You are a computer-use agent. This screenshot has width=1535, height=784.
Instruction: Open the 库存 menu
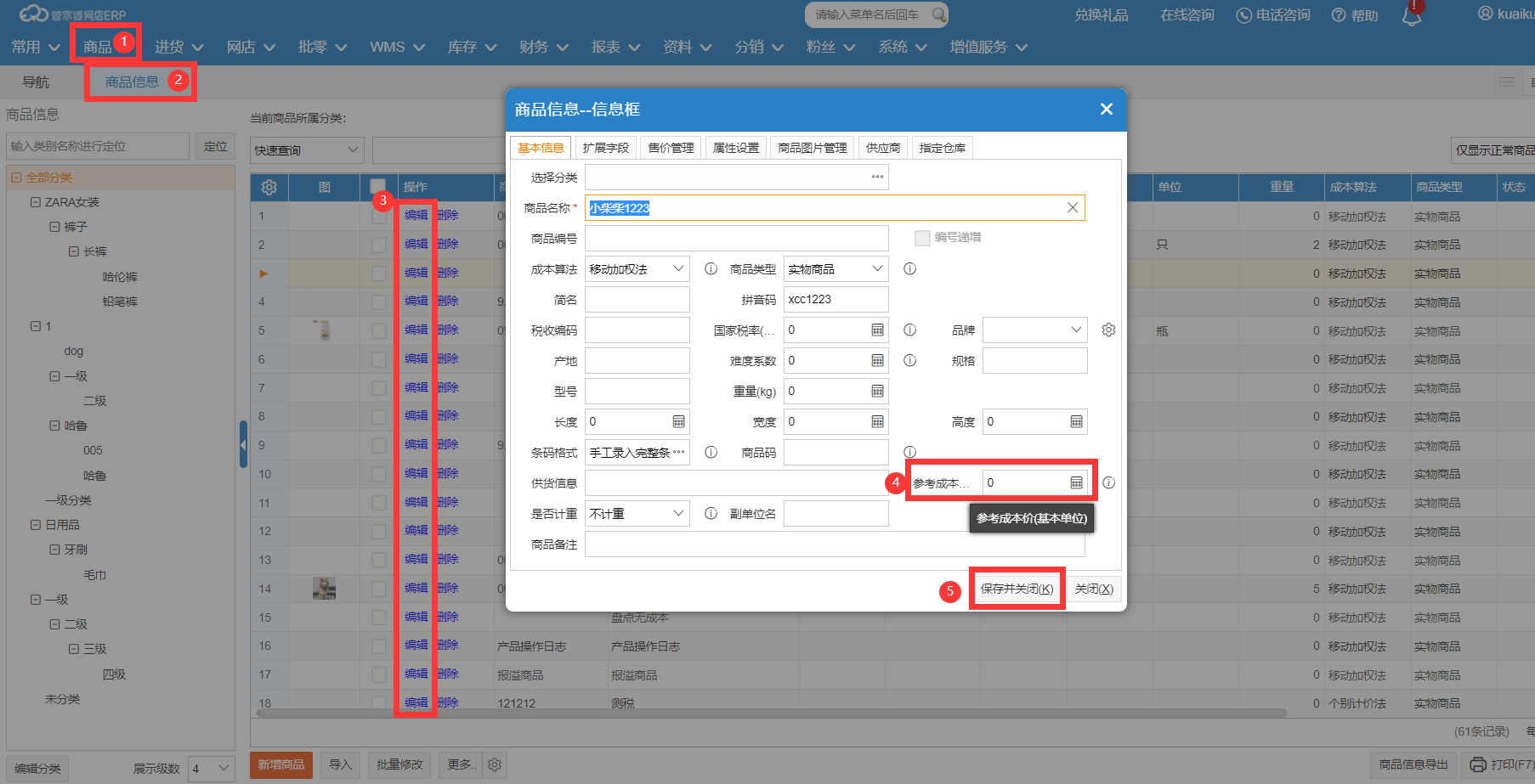[x=472, y=47]
